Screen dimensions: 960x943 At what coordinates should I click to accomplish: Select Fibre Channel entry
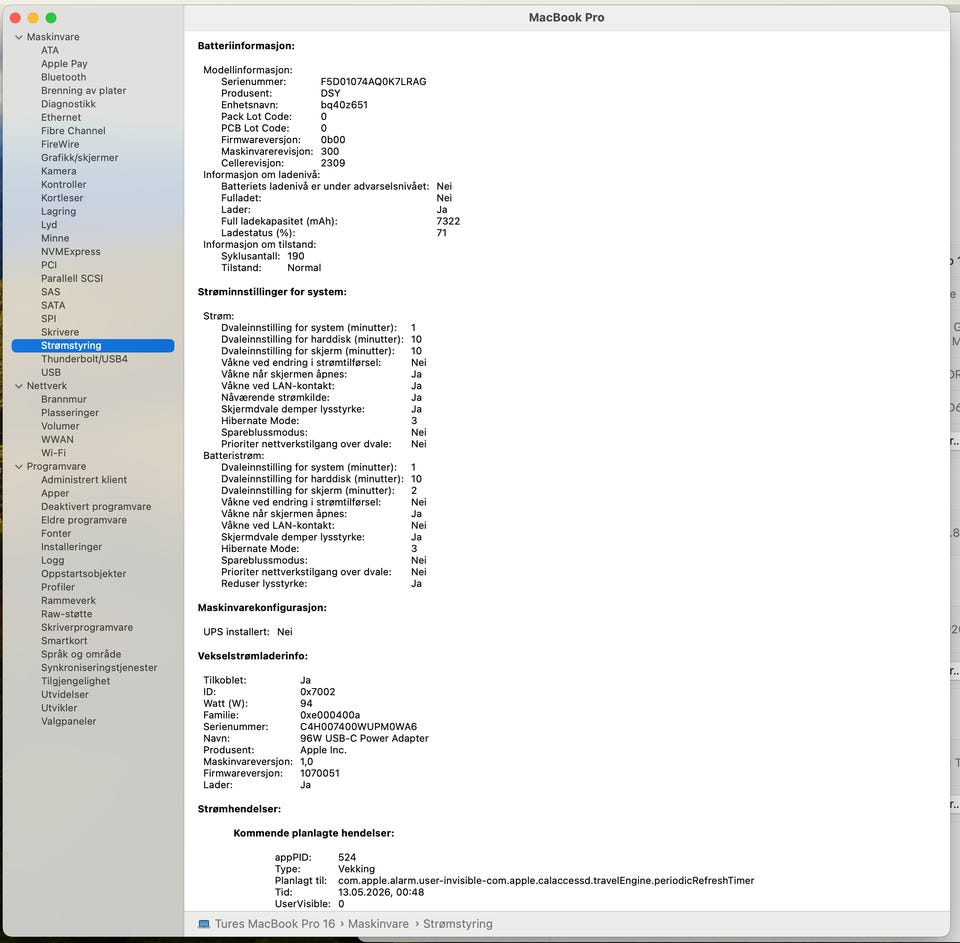pyautogui.click(x=73, y=131)
